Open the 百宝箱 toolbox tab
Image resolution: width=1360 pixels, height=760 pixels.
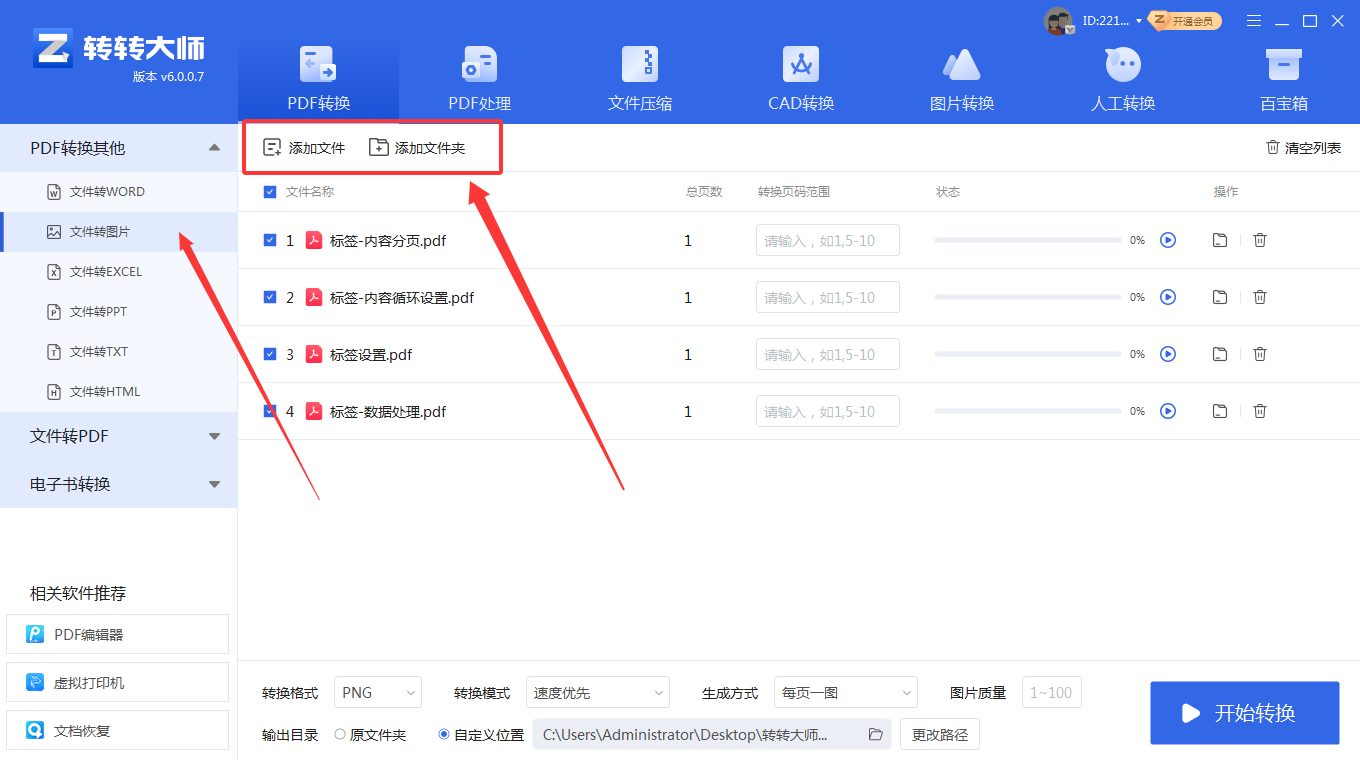tap(1284, 79)
